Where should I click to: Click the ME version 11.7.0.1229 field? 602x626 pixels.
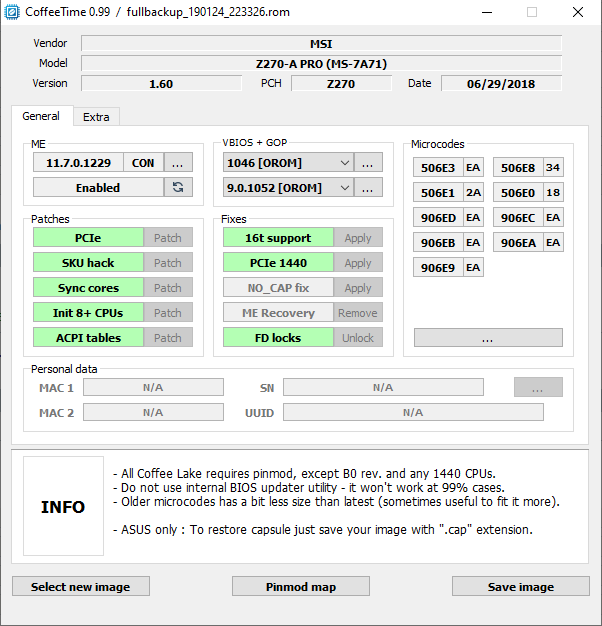pyautogui.click(x=78, y=162)
